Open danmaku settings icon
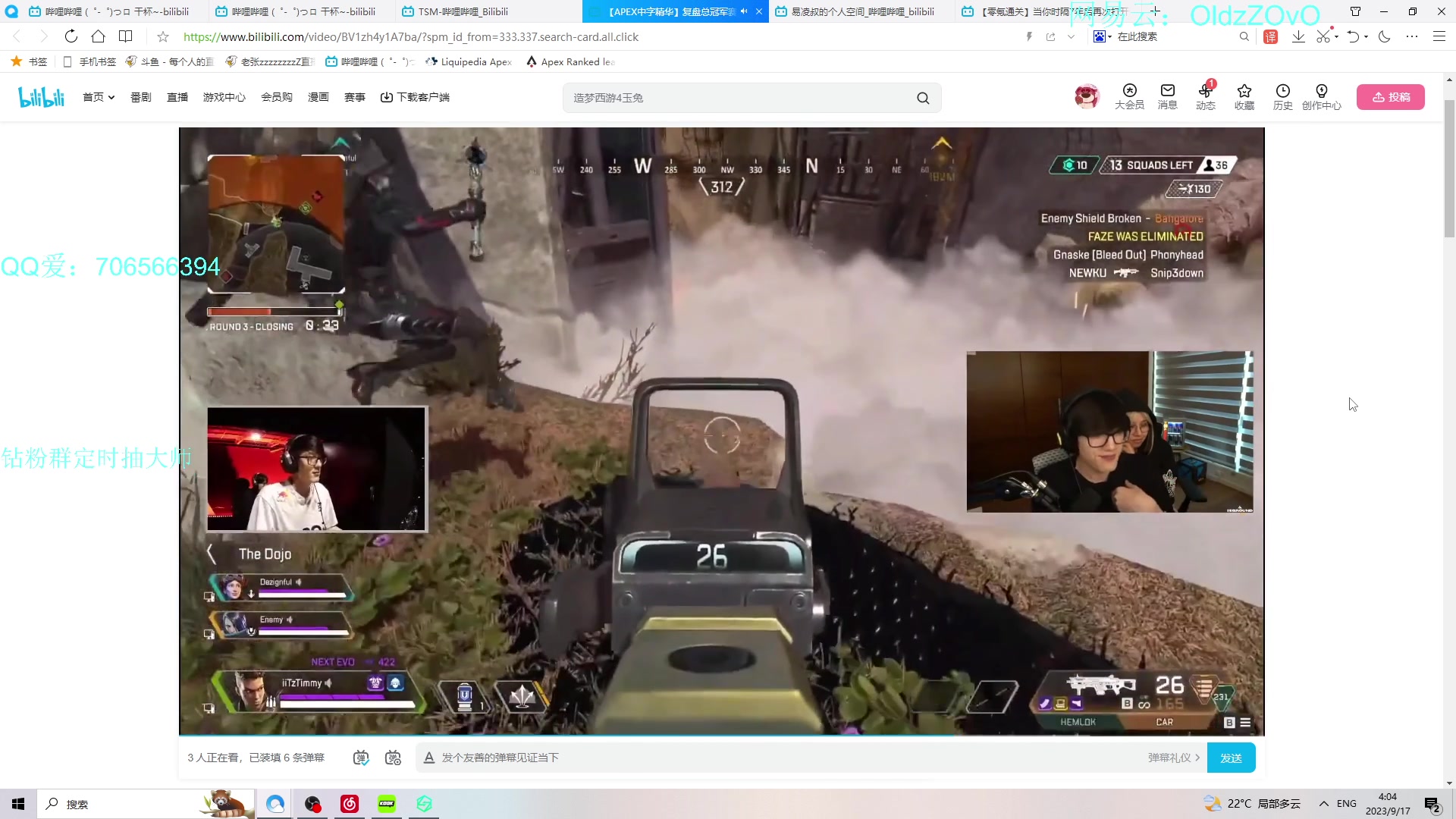This screenshot has width=1456, height=819. click(393, 758)
